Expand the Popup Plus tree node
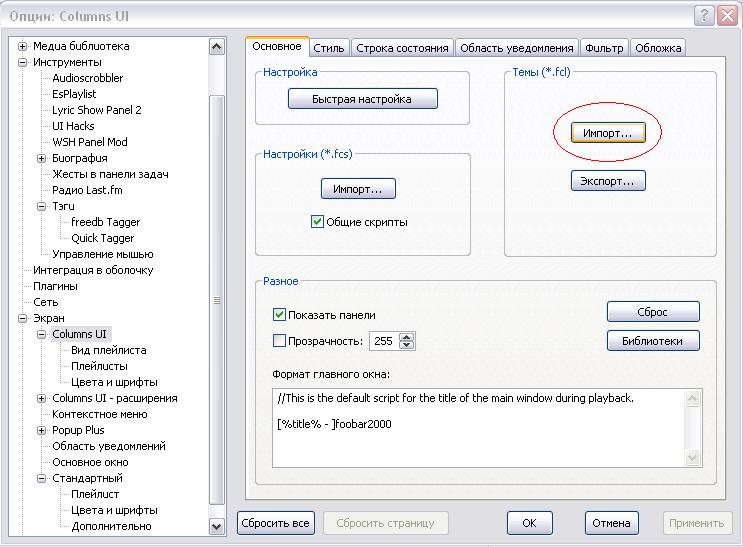Screen dimensions: 743x547 pos(42,430)
